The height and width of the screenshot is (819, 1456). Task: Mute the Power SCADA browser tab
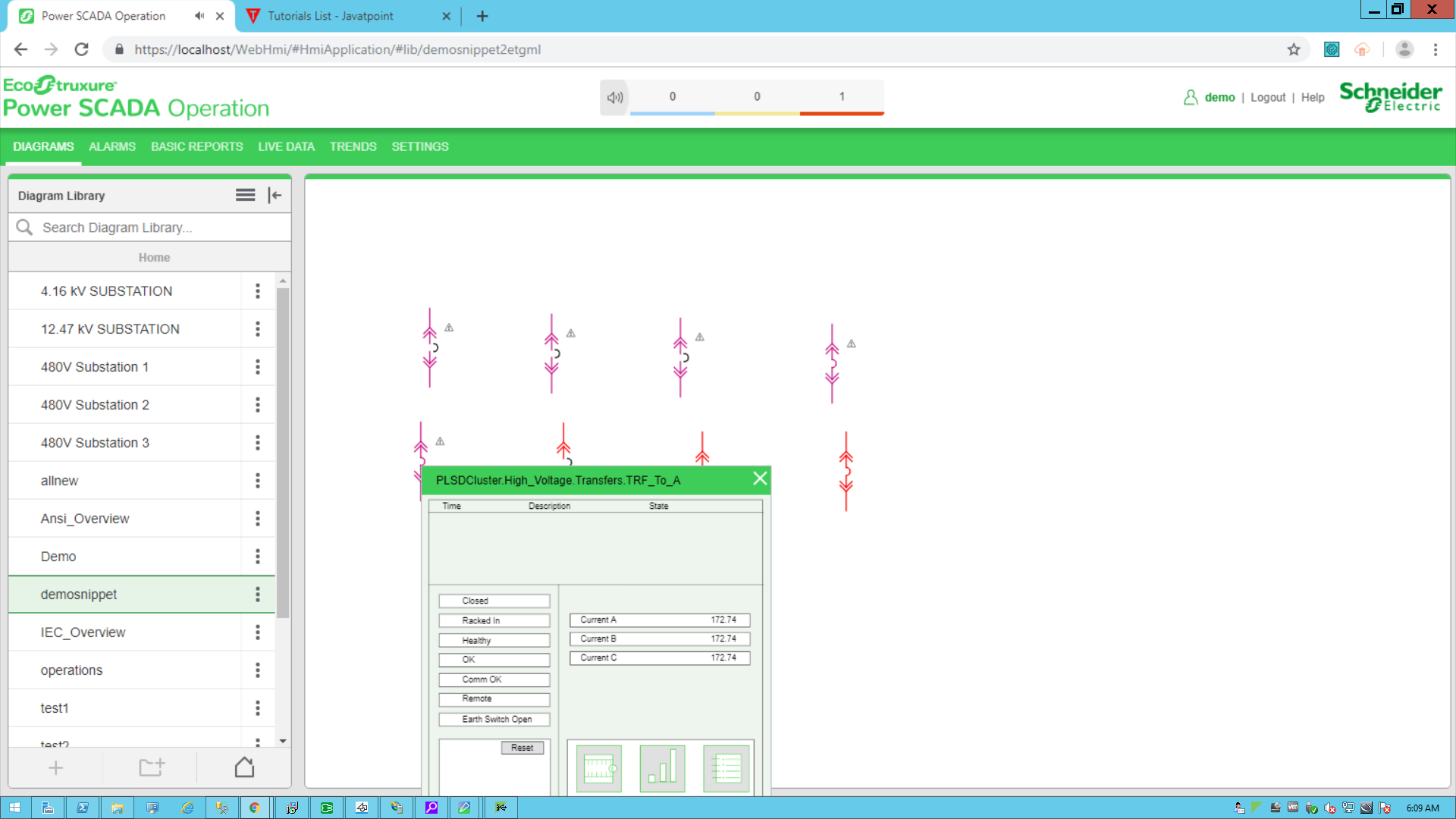[199, 16]
